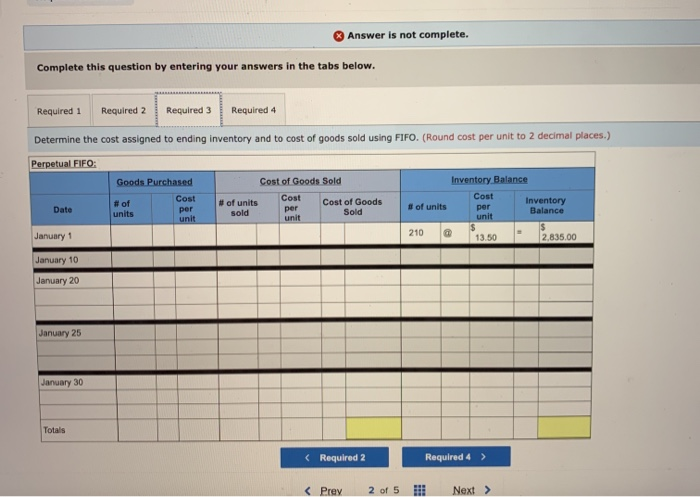Click the blue Required 2 back button
Image resolution: width=700 pixels, height=497 pixels.
tap(335, 457)
